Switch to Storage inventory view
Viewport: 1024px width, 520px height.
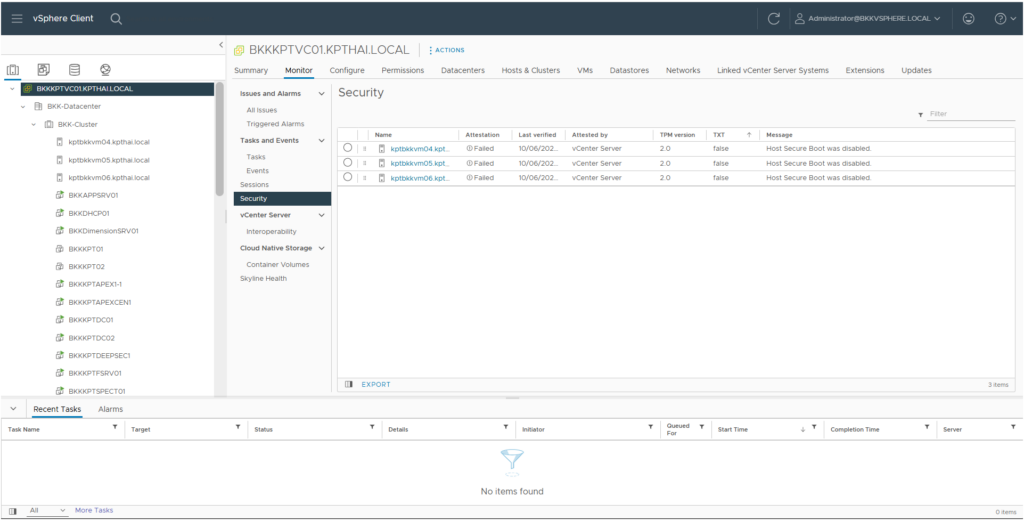coord(74,70)
